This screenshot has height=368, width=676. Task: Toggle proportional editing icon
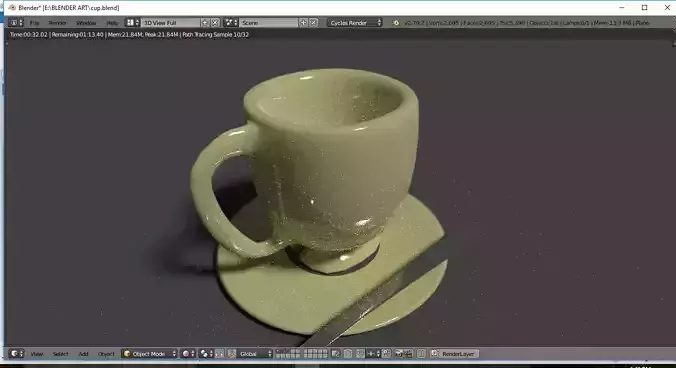(348, 354)
